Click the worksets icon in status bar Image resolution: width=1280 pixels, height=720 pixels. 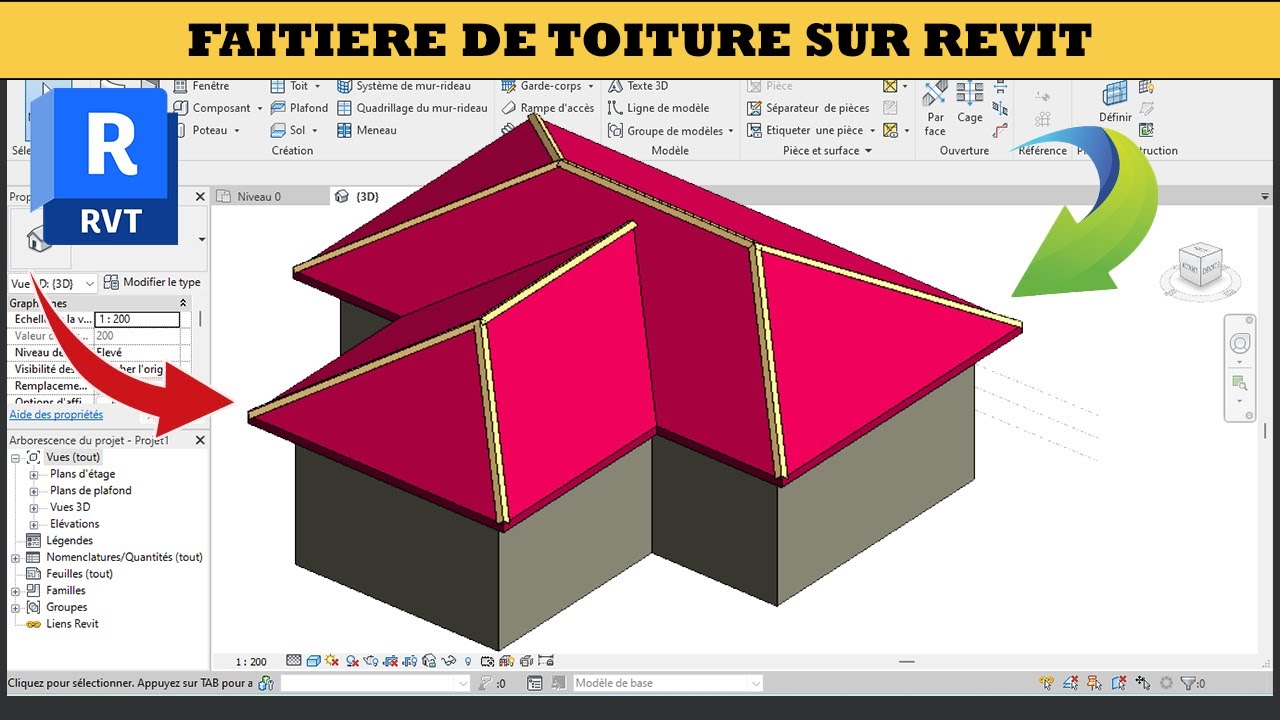point(266,684)
